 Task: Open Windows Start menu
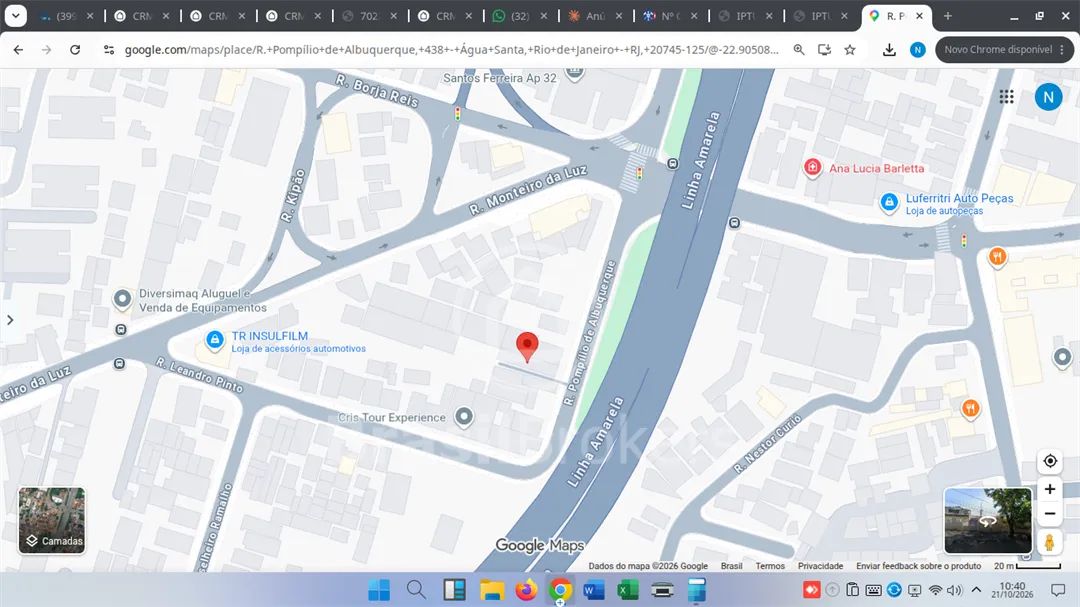(379, 590)
